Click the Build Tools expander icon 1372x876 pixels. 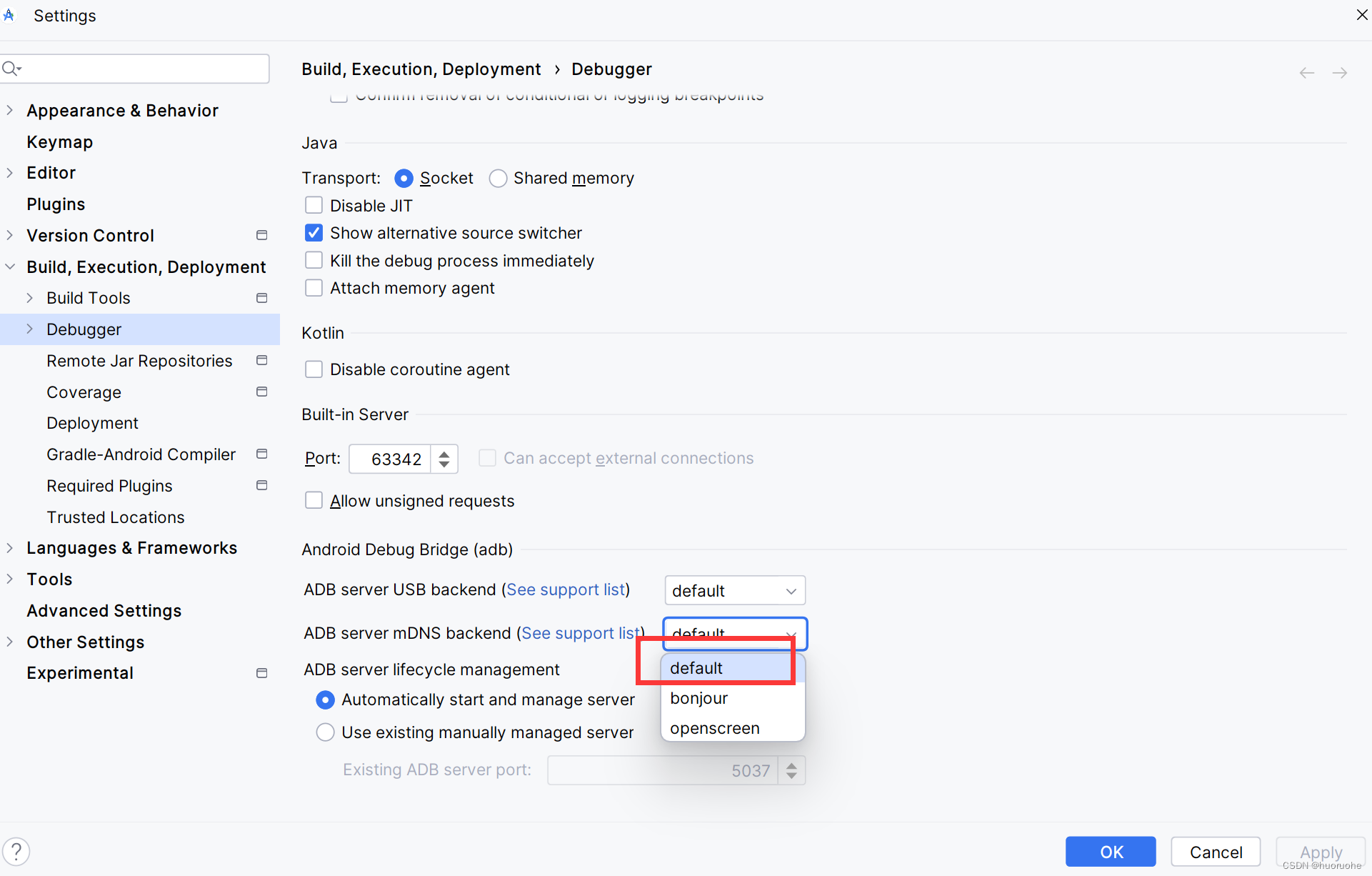(x=31, y=297)
